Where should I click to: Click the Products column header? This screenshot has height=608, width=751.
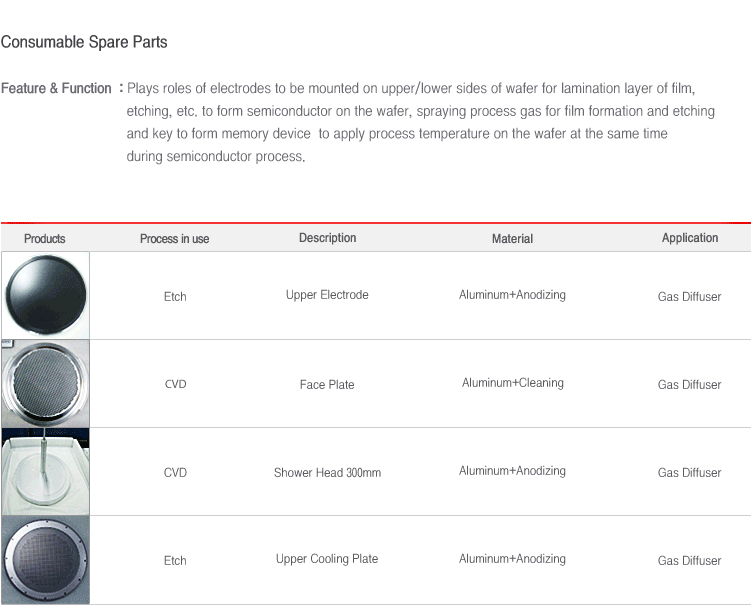click(45, 239)
